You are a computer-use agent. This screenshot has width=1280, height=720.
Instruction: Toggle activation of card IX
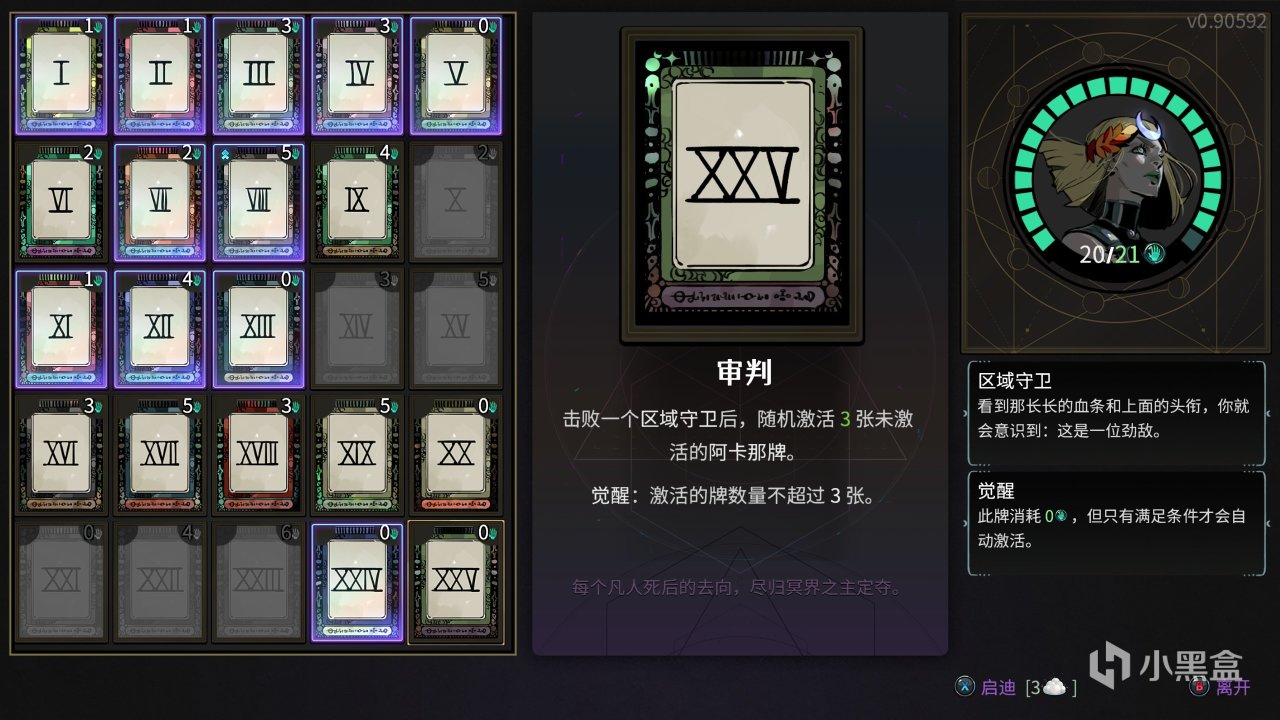(358, 202)
